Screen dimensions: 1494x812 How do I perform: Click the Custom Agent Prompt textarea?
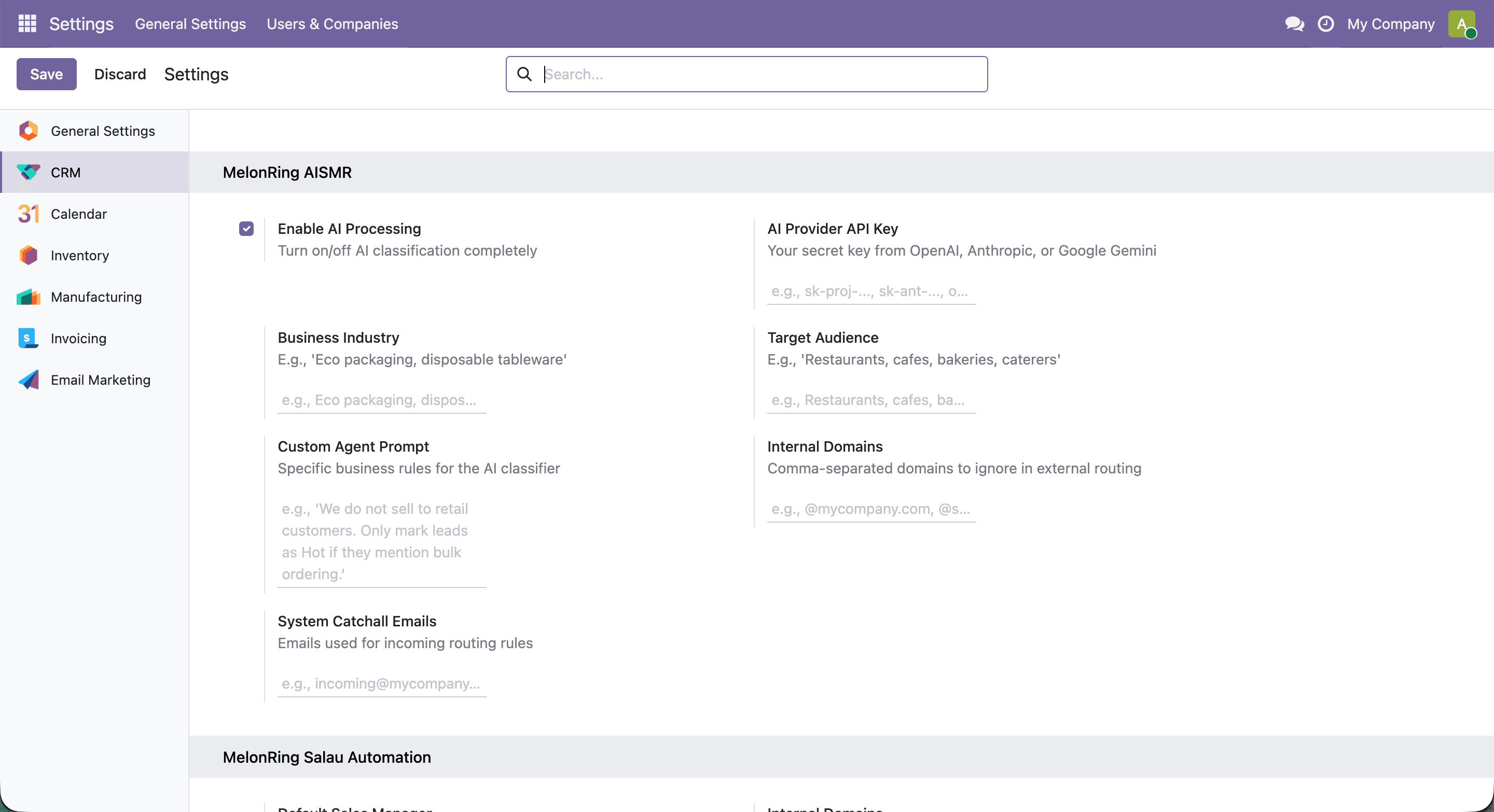[382, 541]
